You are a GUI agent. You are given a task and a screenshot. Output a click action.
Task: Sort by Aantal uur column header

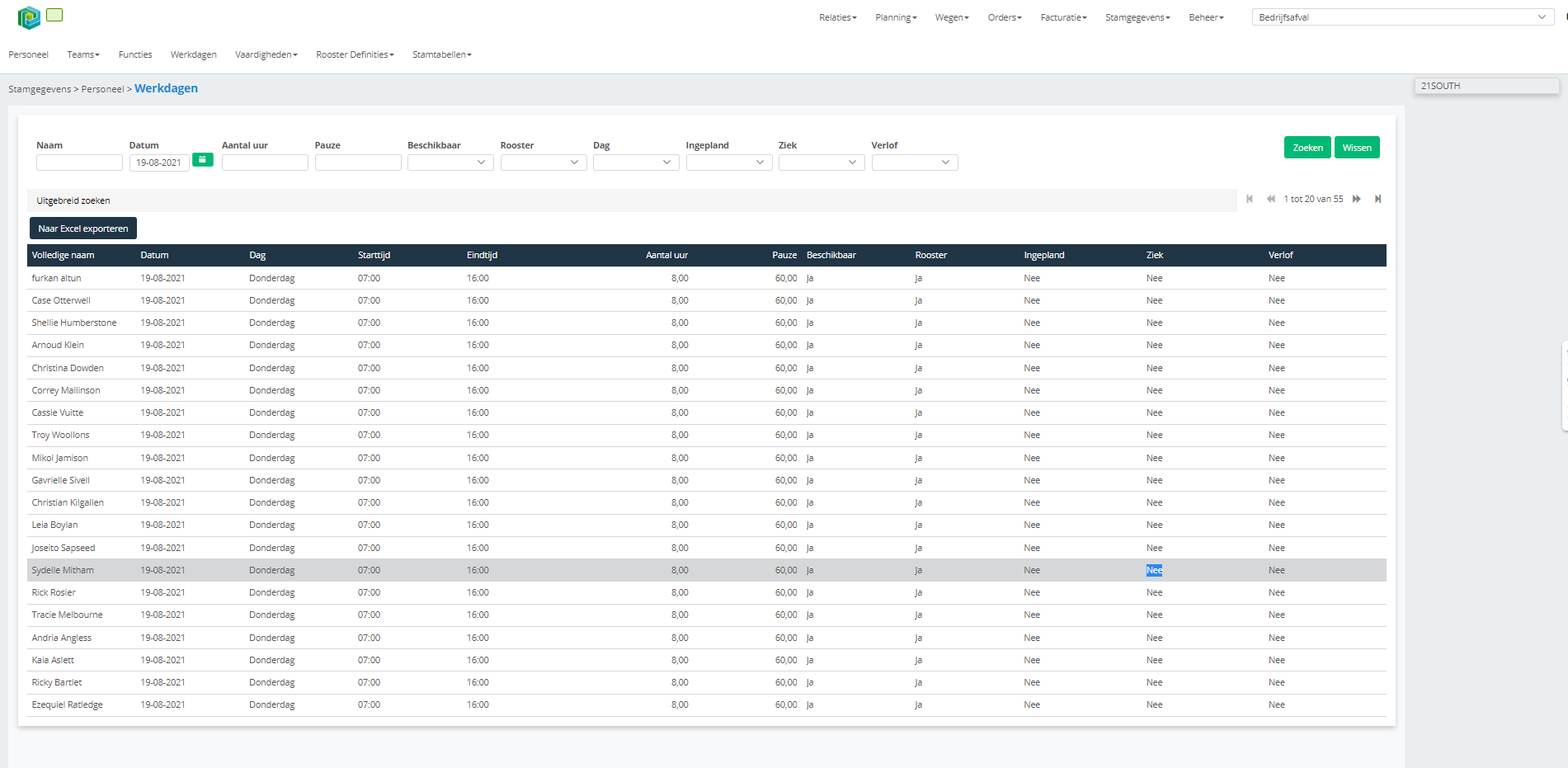coord(666,255)
